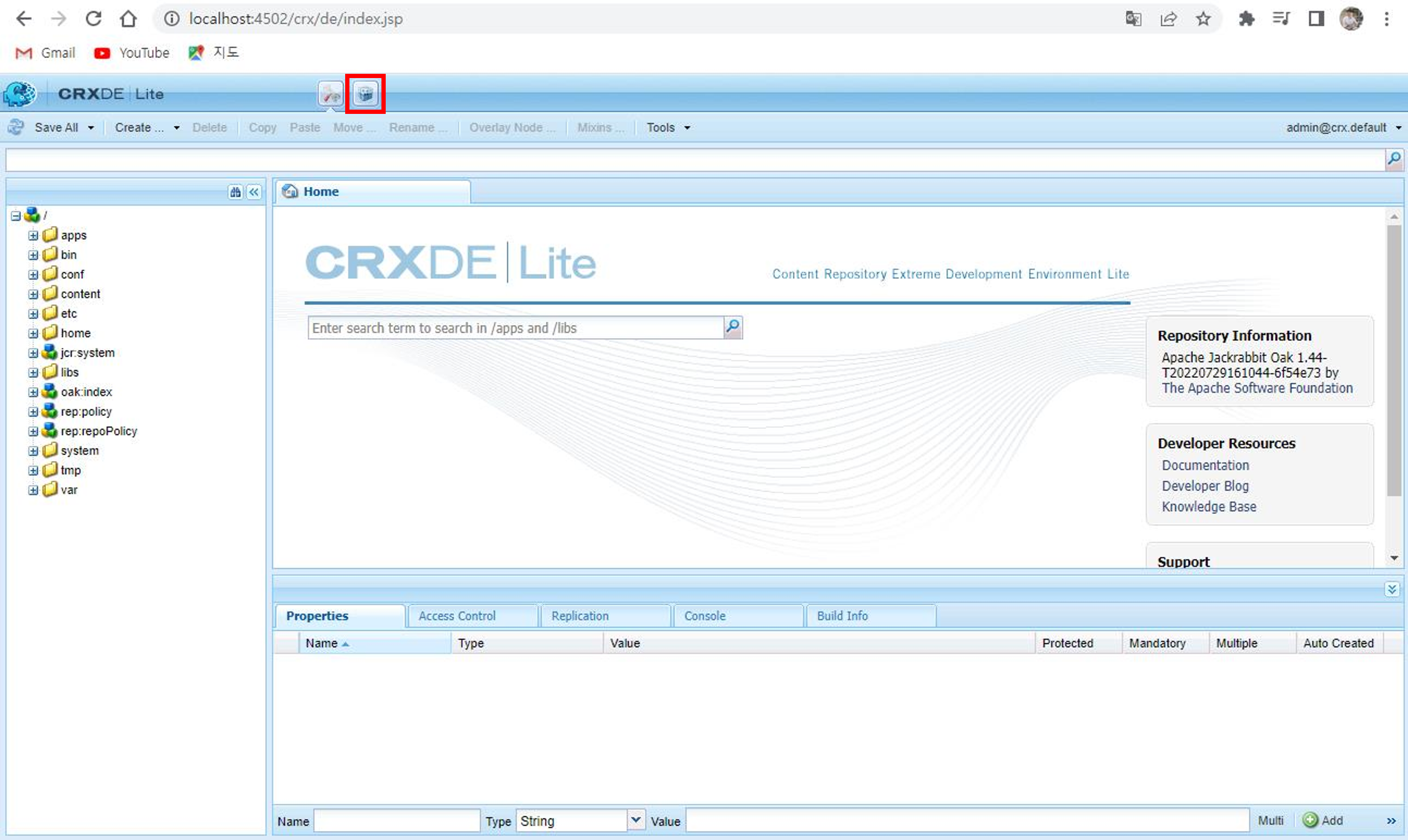Open the Package Manager icon
This screenshot has width=1408, height=840.
point(365,94)
